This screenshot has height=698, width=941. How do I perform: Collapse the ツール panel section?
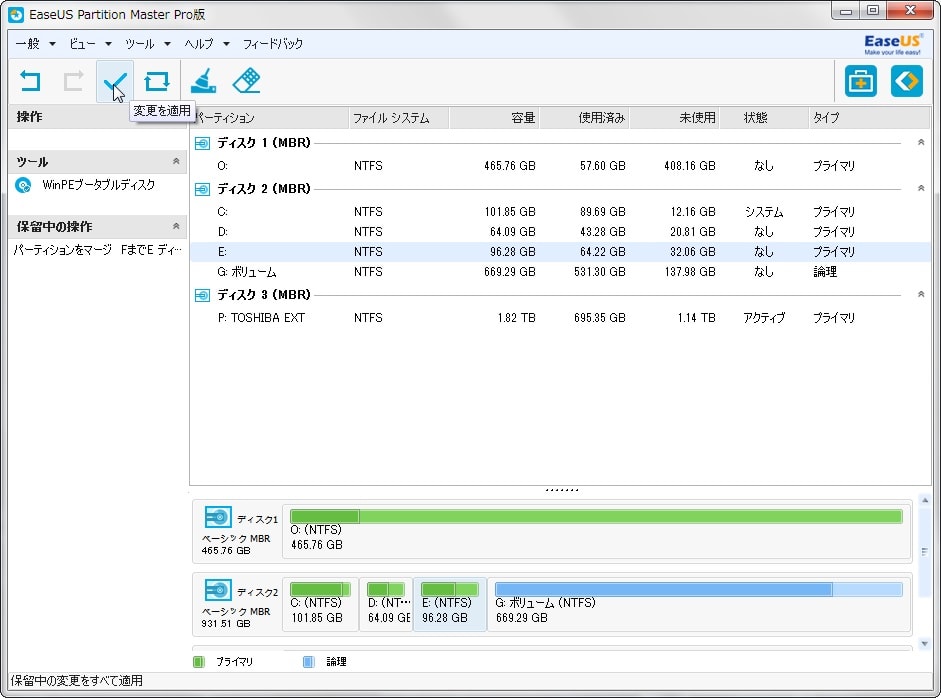[x=176, y=161]
